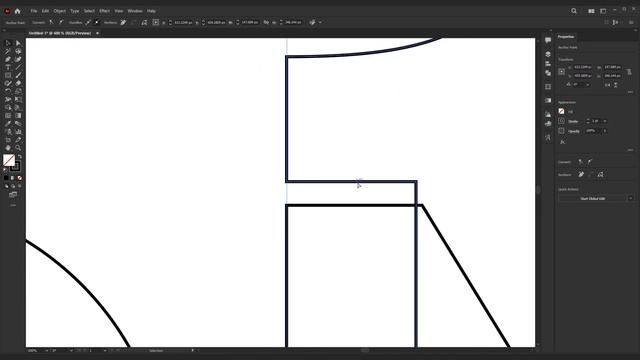Expand the opacity slider arrow in Properties
640x360 pixels.
pos(604,131)
